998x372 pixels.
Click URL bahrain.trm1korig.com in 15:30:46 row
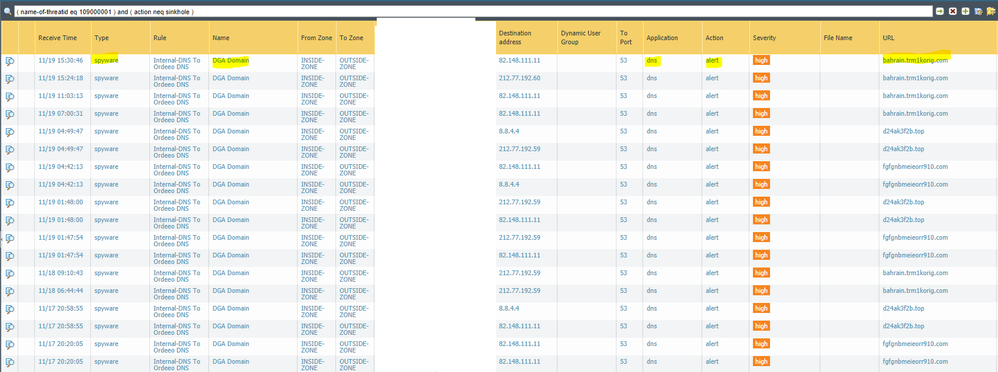click(915, 60)
